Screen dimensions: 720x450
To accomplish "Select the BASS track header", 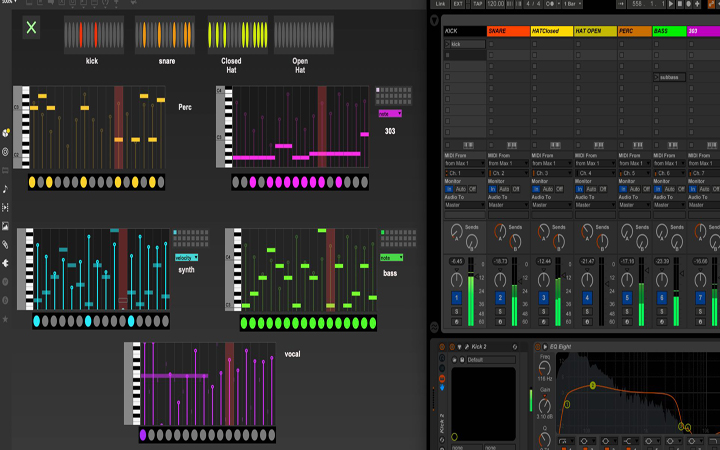I will (669, 31).
